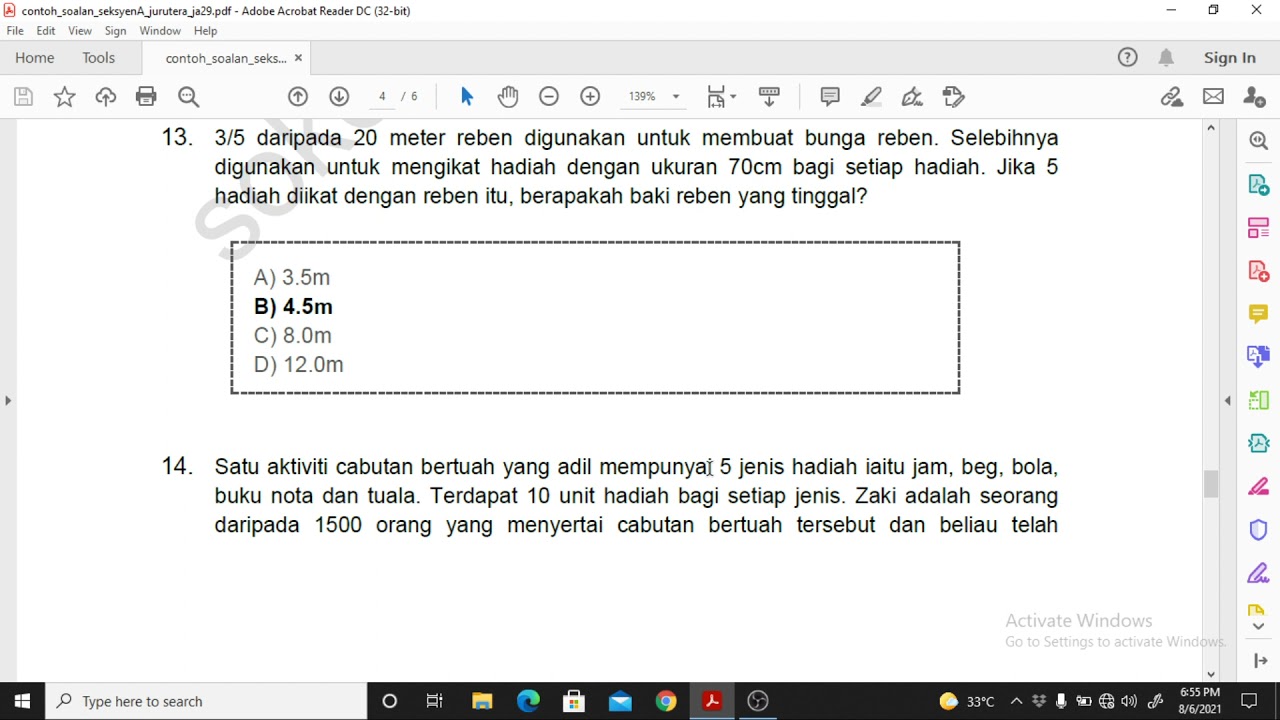Open the search tool in right pane
Image resolution: width=1280 pixels, height=720 pixels.
point(1258,141)
